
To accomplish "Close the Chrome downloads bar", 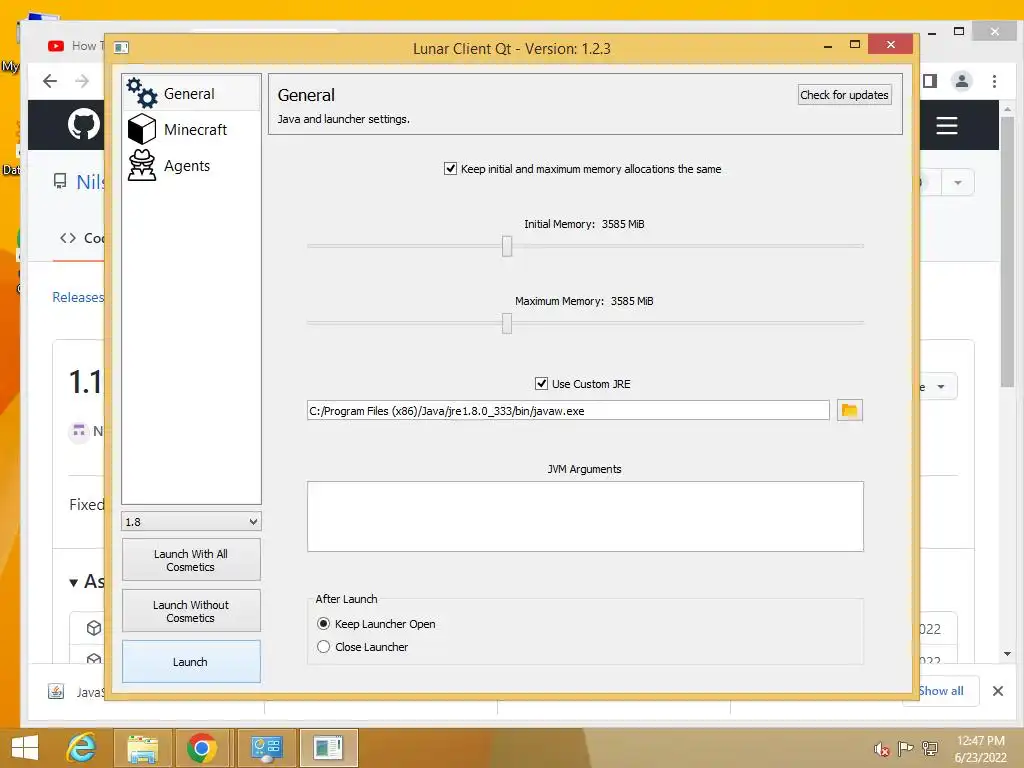I will click(x=997, y=691).
